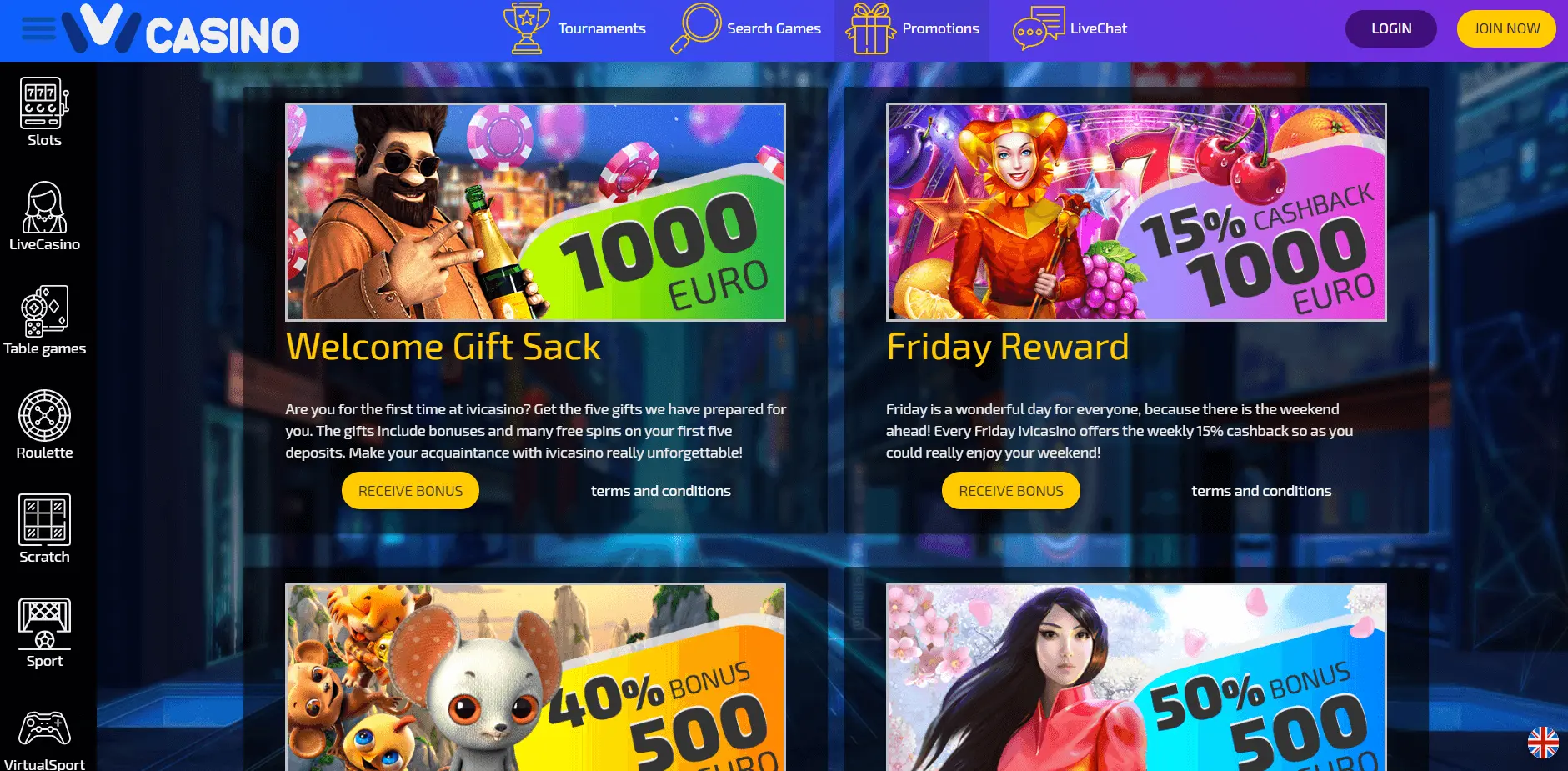Switch to the Promotions menu item
Image resolution: width=1568 pixels, height=771 pixels.
(912, 29)
